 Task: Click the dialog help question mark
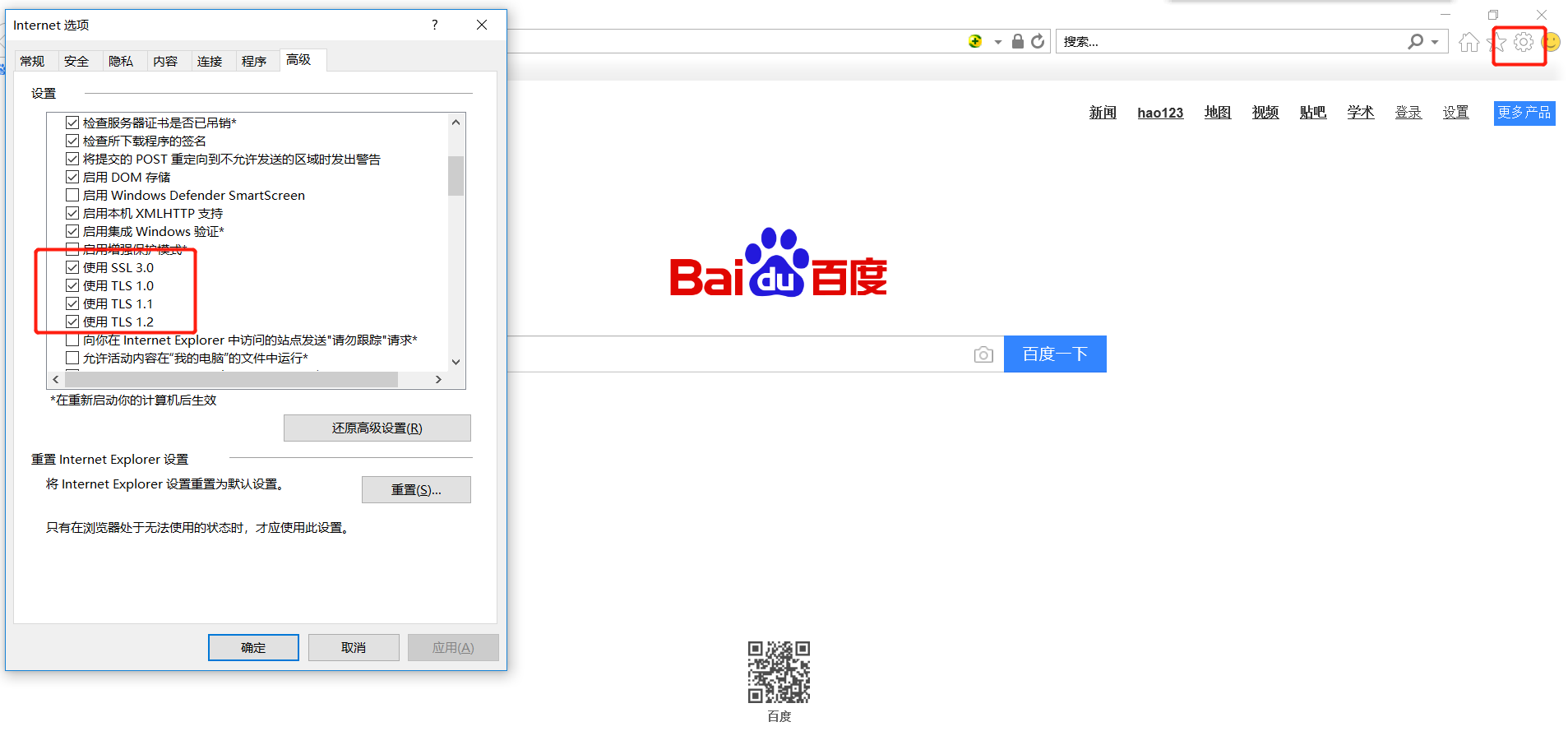pos(435,25)
